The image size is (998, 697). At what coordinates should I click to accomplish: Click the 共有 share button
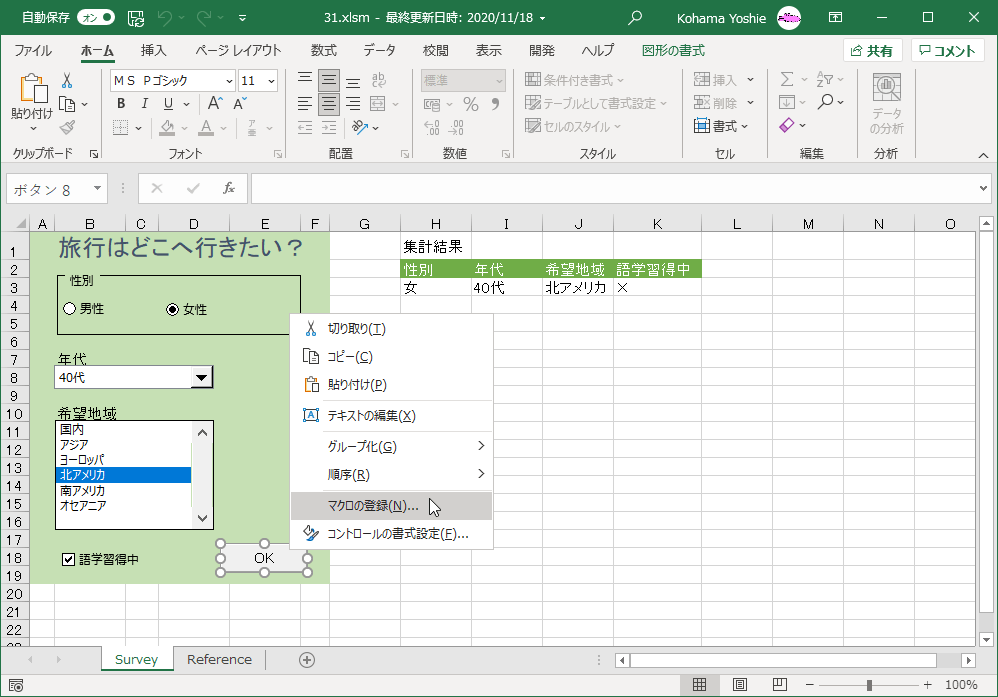[x=872, y=51]
